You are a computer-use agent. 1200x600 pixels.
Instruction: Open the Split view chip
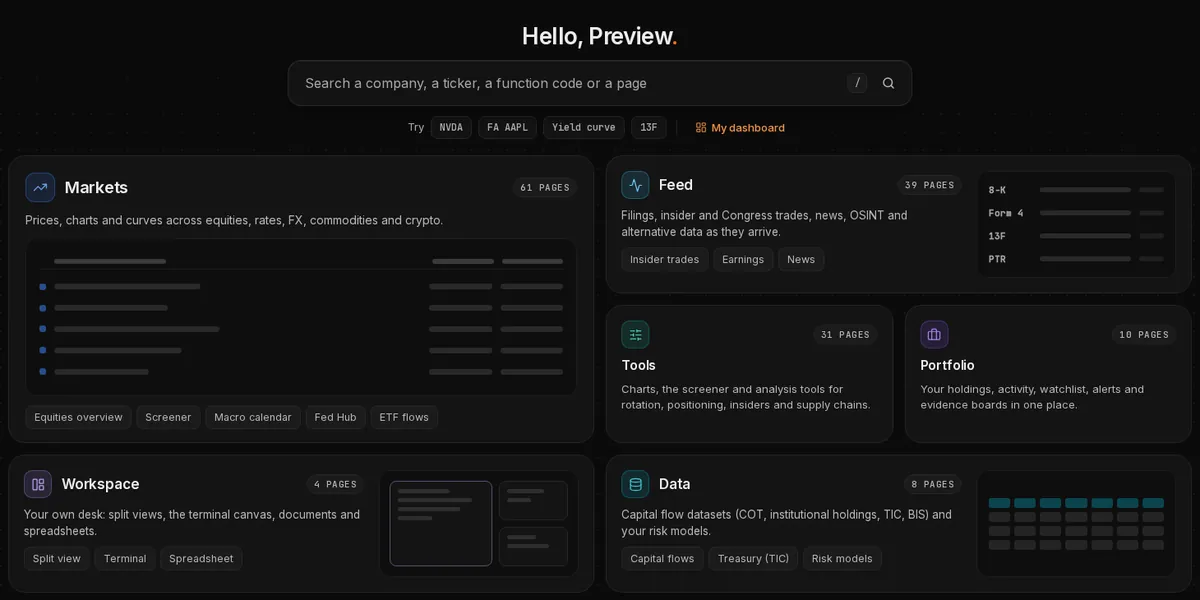pos(57,558)
